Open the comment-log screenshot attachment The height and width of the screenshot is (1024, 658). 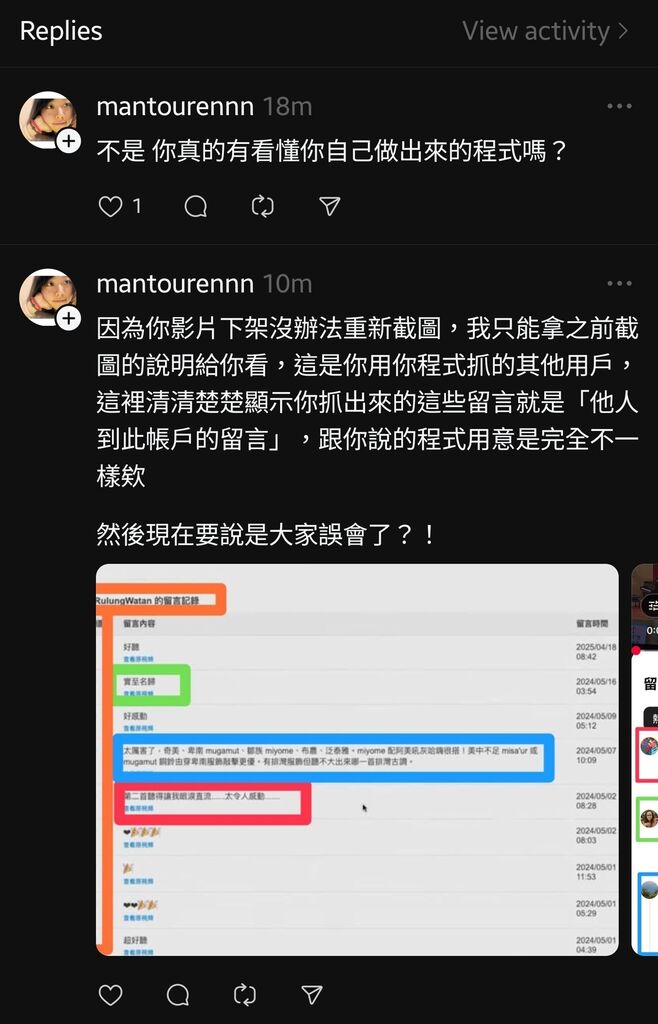coord(357,760)
